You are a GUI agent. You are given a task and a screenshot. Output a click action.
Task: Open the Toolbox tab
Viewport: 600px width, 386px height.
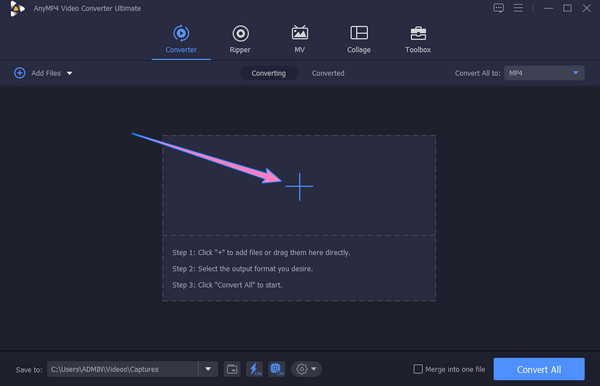pos(418,39)
